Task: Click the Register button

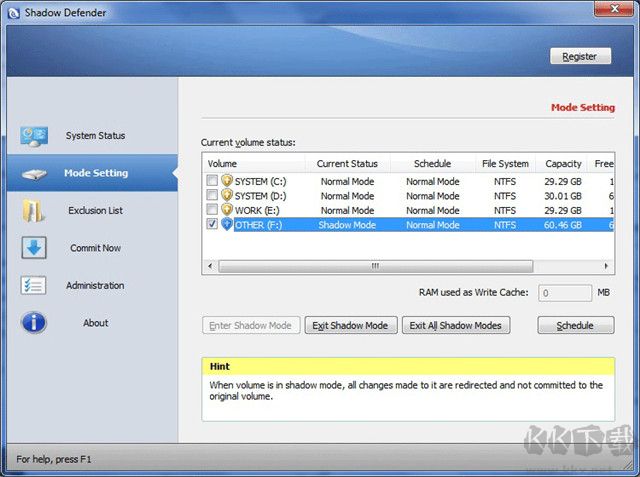Action: (x=580, y=56)
